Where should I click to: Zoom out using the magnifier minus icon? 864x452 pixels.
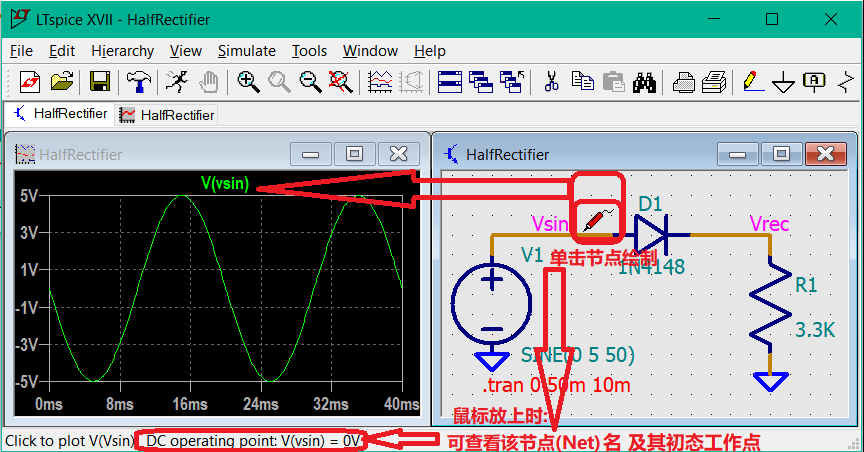tap(311, 82)
